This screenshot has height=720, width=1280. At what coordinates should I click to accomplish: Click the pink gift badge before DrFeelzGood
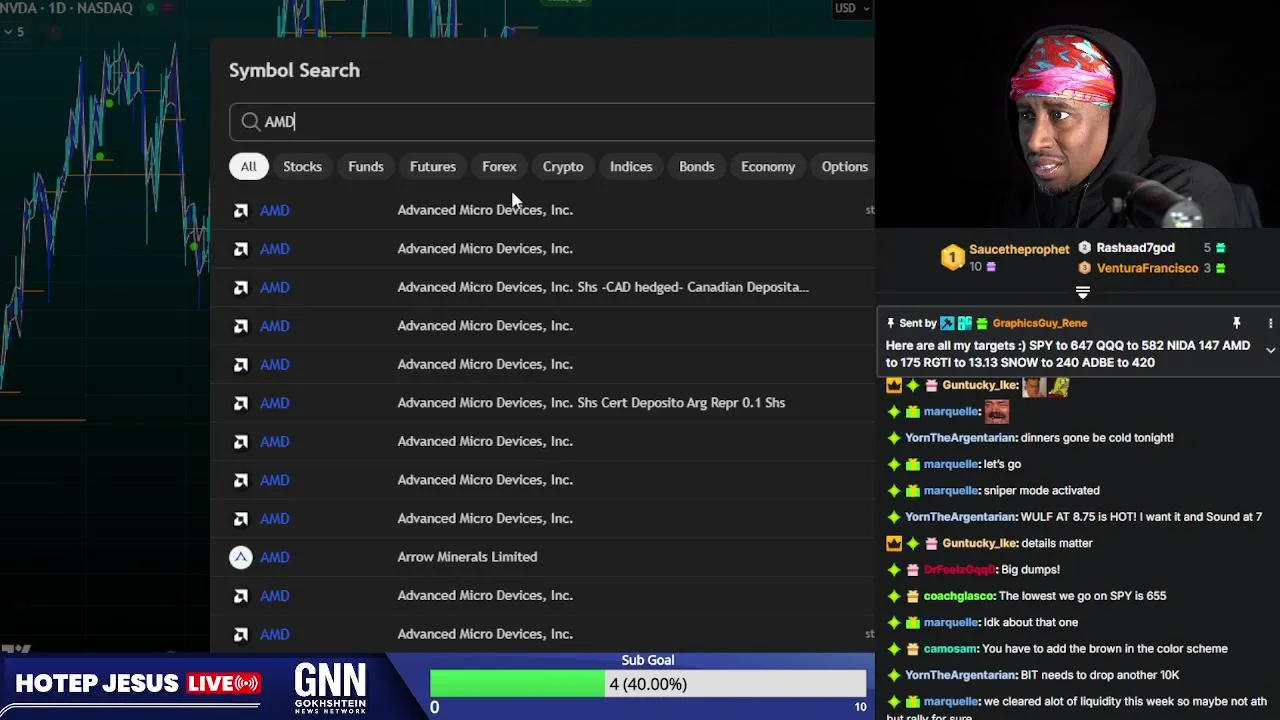click(x=912, y=570)
